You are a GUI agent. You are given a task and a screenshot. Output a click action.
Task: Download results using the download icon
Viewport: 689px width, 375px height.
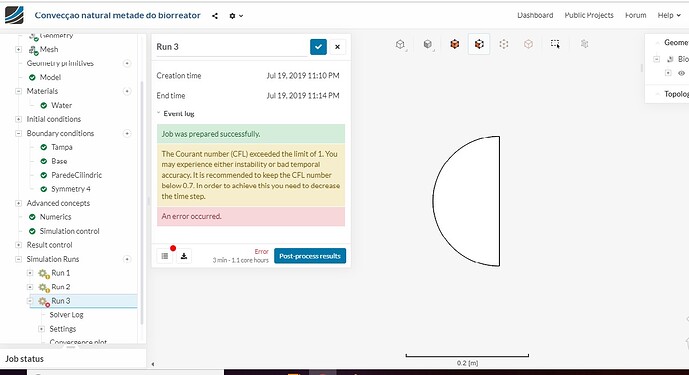(x=184, y=256)
